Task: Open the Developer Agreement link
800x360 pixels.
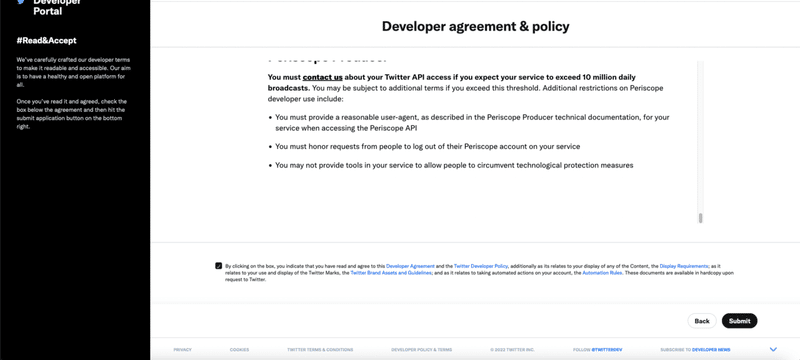Action: click(410, 266)
